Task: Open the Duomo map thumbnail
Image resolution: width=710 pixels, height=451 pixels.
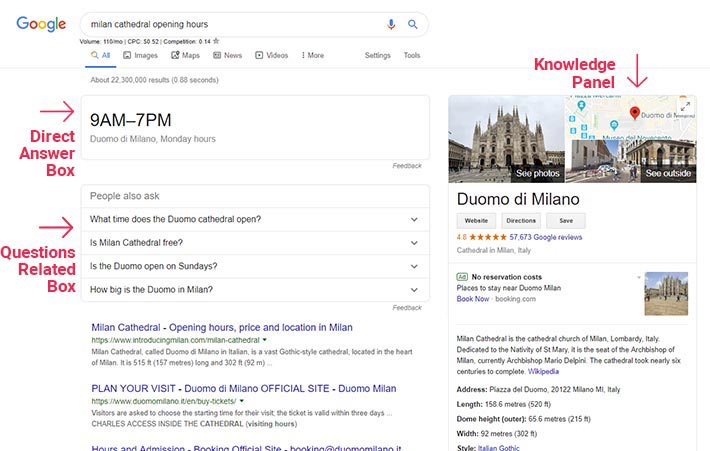Action: point(630,117)
